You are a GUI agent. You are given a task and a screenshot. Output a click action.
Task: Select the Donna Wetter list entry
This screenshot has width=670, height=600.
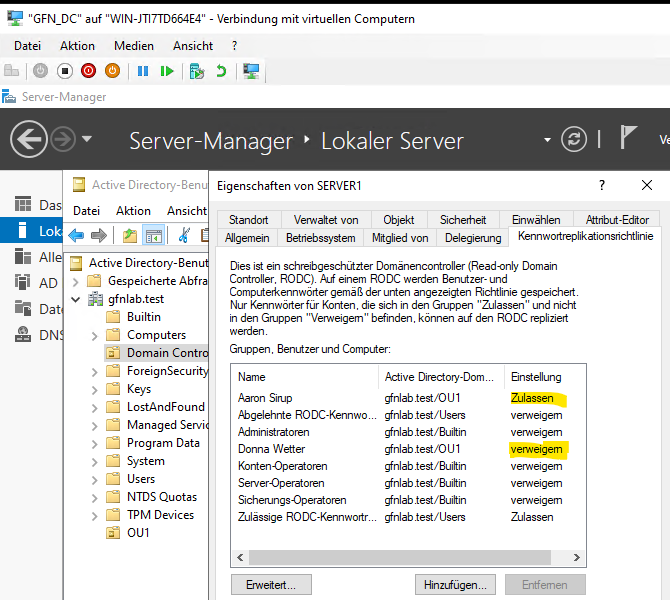pos(271,449)
